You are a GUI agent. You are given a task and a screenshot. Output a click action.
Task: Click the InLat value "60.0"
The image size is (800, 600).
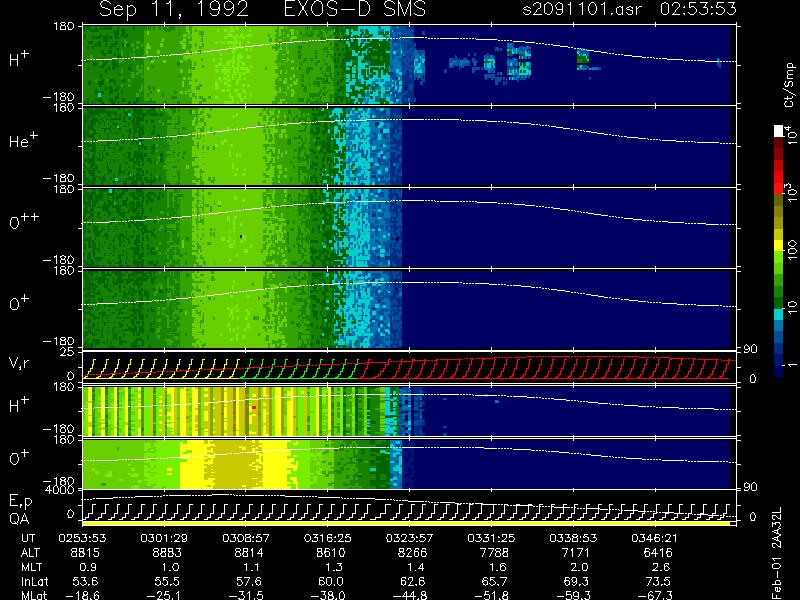point(331,582)
